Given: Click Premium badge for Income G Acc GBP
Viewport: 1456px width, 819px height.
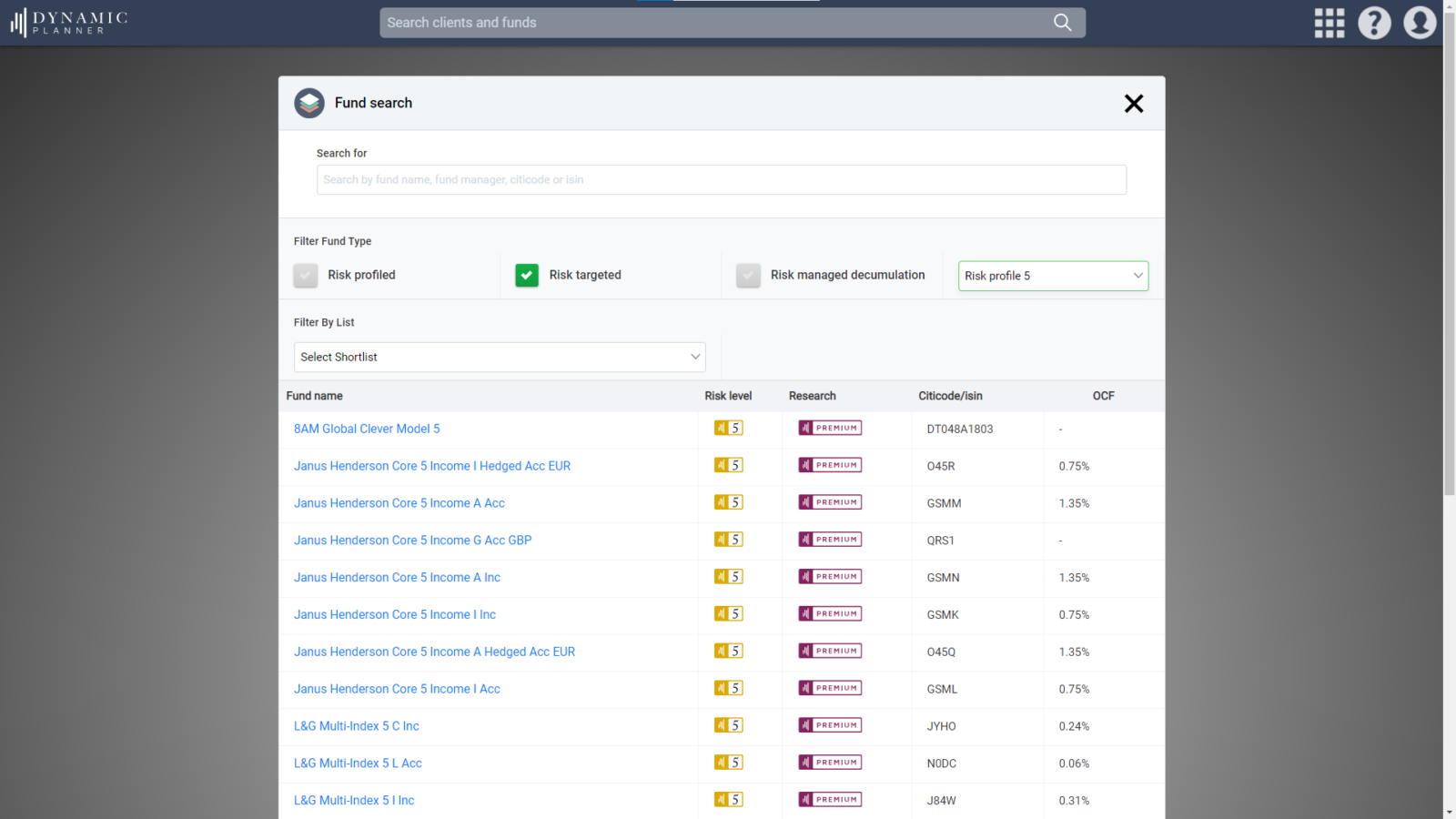Looking at the screenshot, I should (830, 540).
